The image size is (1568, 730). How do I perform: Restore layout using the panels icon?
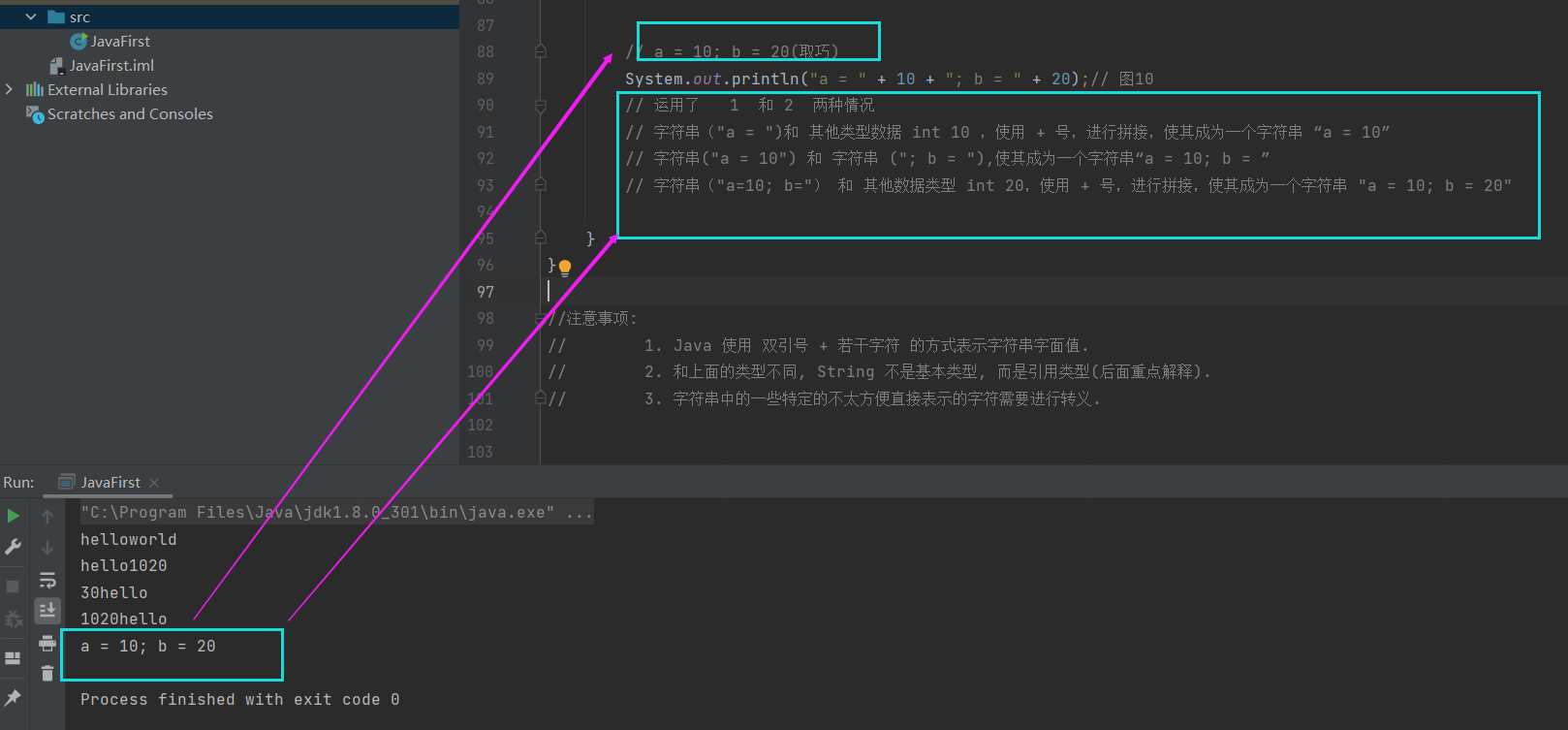click(14, 658)
